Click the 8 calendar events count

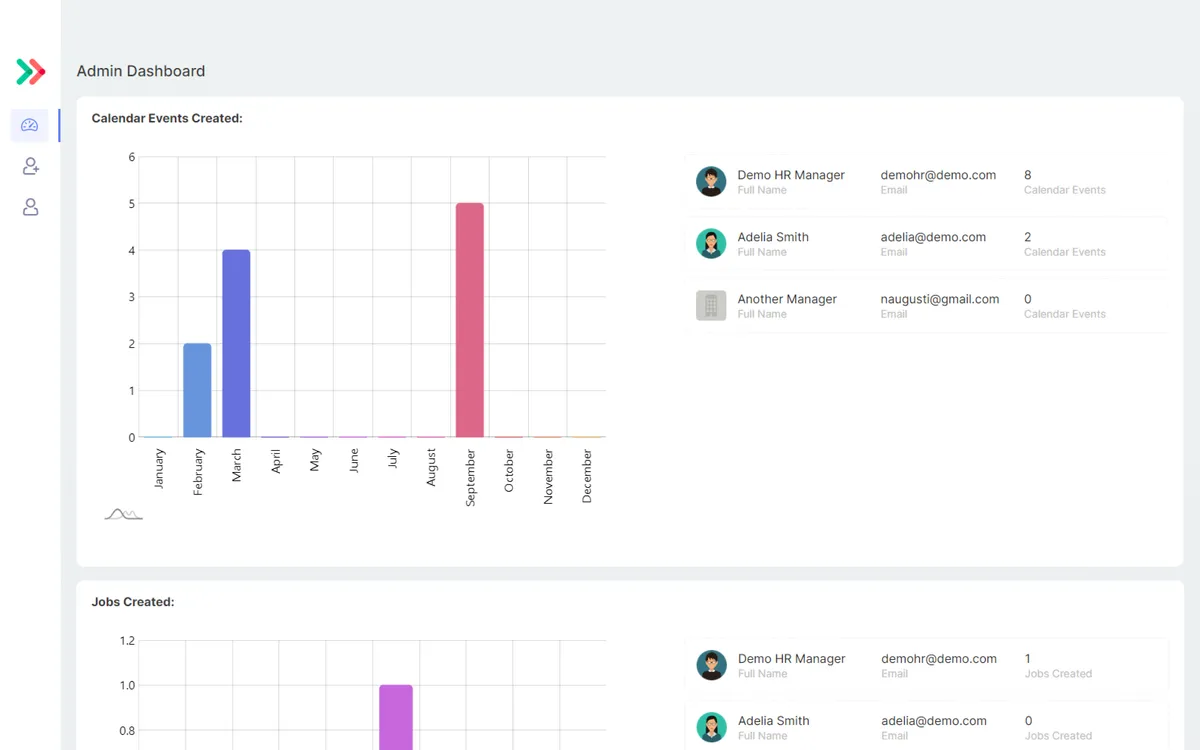tap(1028, 175)
